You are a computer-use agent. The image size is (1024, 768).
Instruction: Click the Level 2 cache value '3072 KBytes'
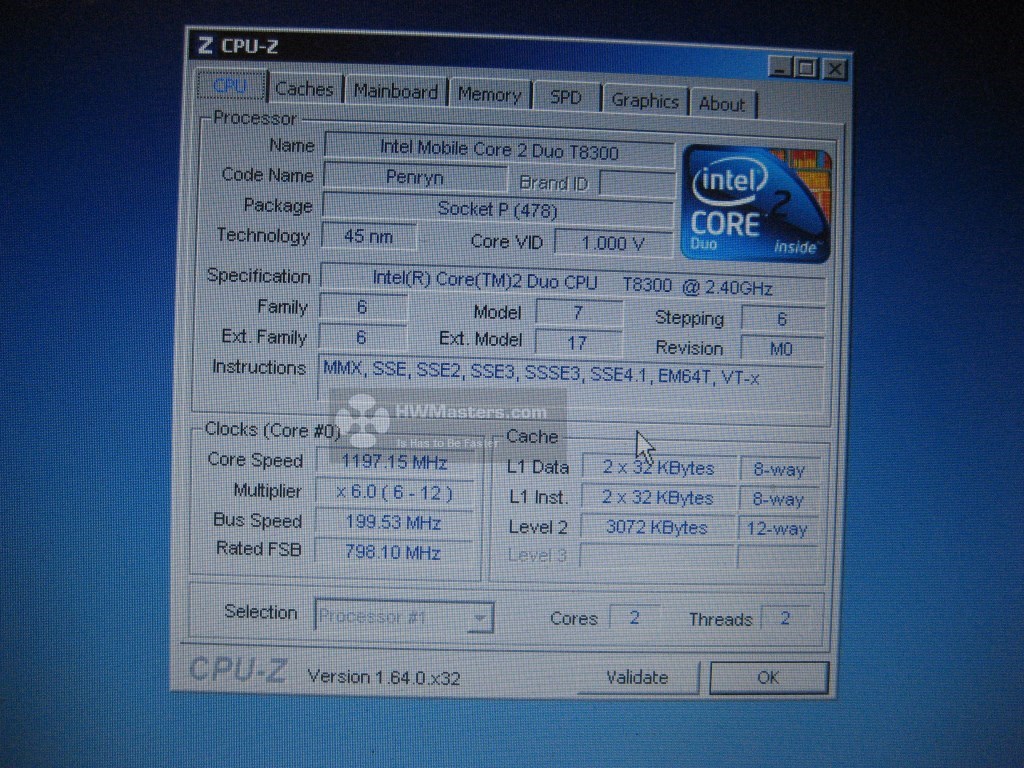[657, 527]
